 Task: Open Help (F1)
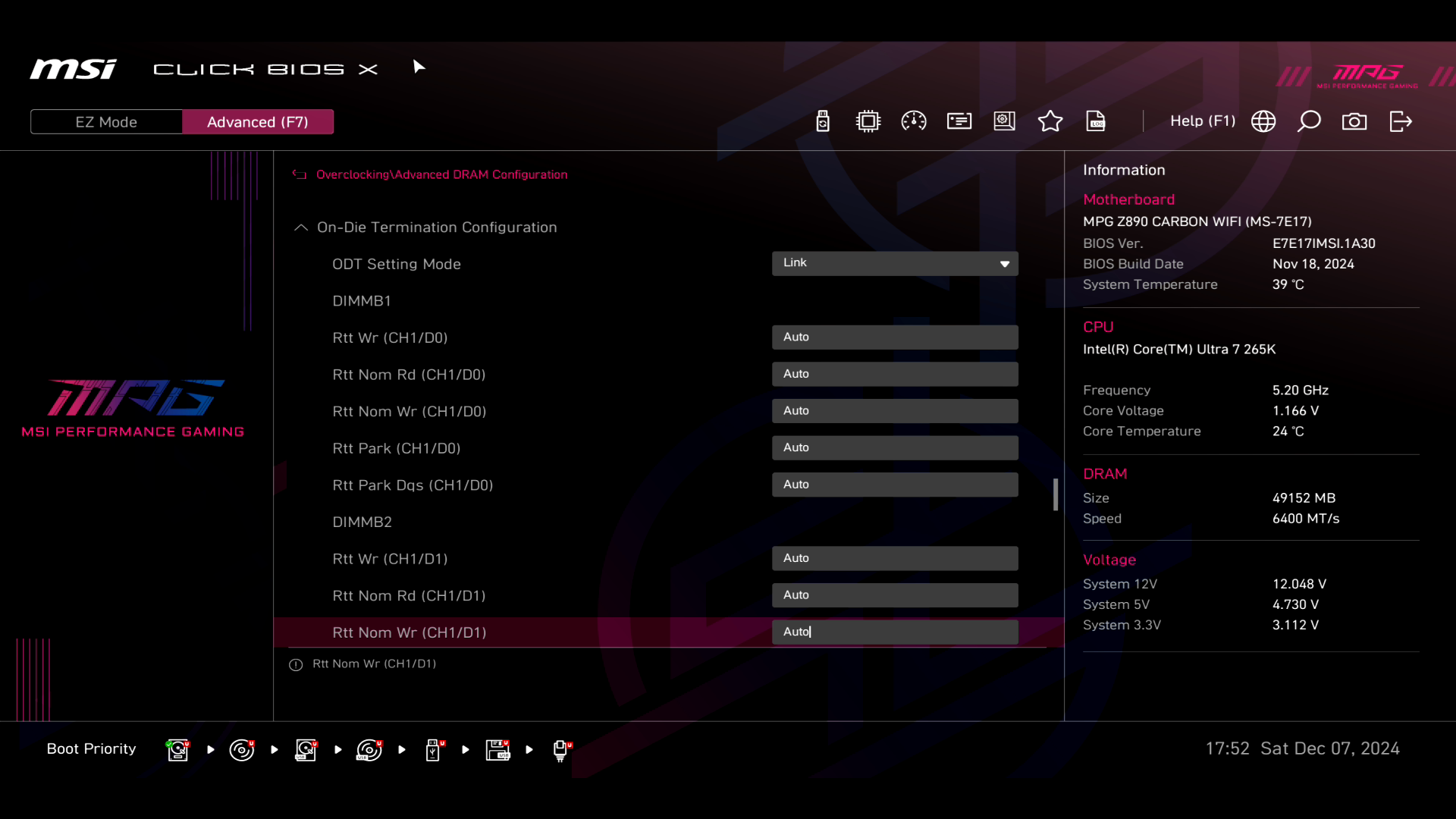[1202, 121]
